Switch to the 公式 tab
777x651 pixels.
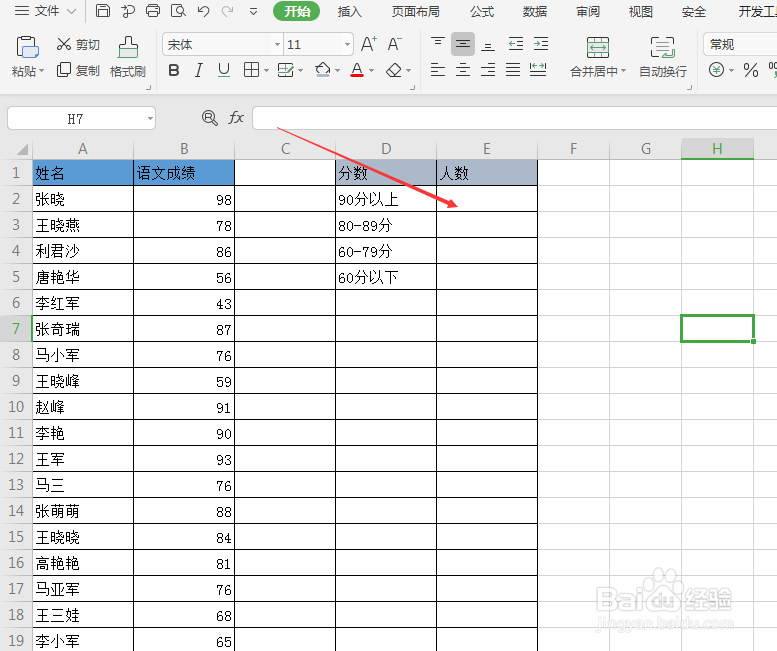pyautogui.click(x=482, y=11)
